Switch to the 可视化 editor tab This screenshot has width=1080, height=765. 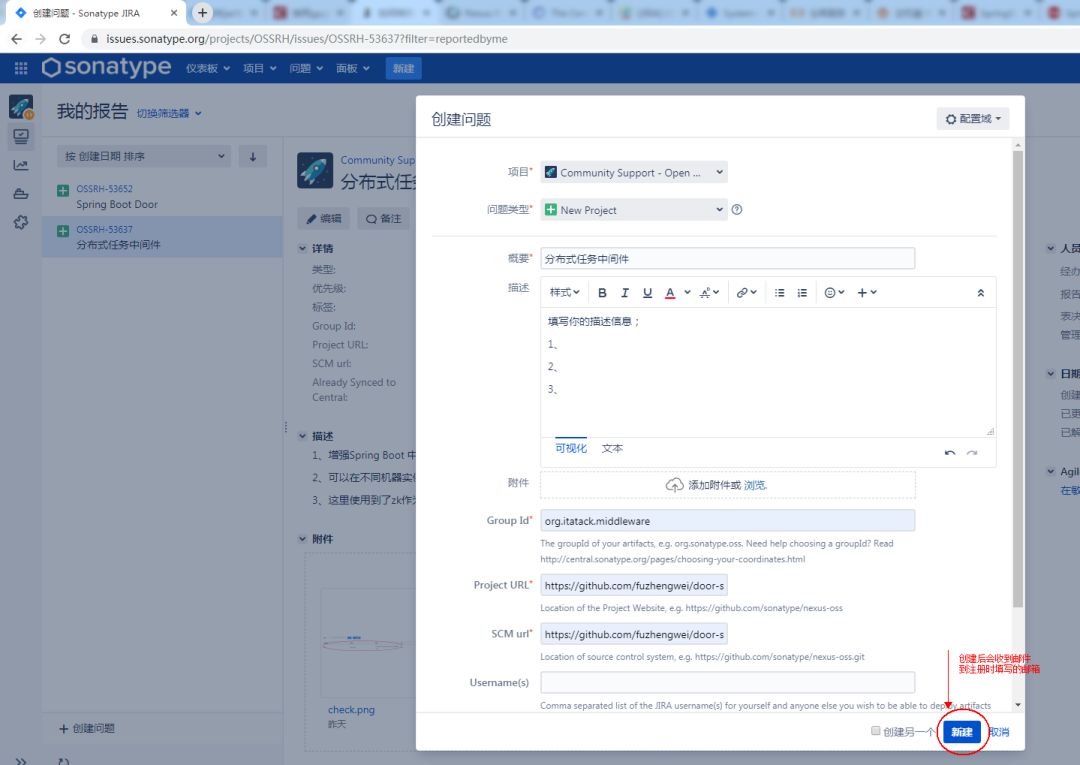point(571,448)
